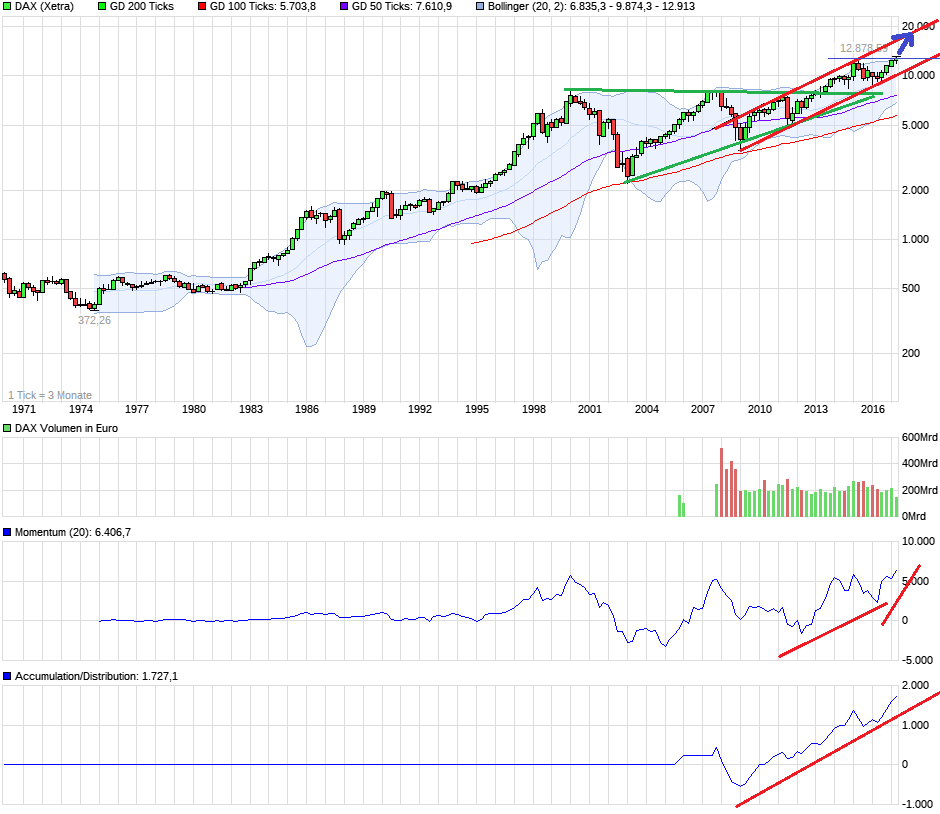The height and width of the screenshot is (814, 940).
Task: Click the 1977 label on the time axis
Action: (x=137, y=409)
